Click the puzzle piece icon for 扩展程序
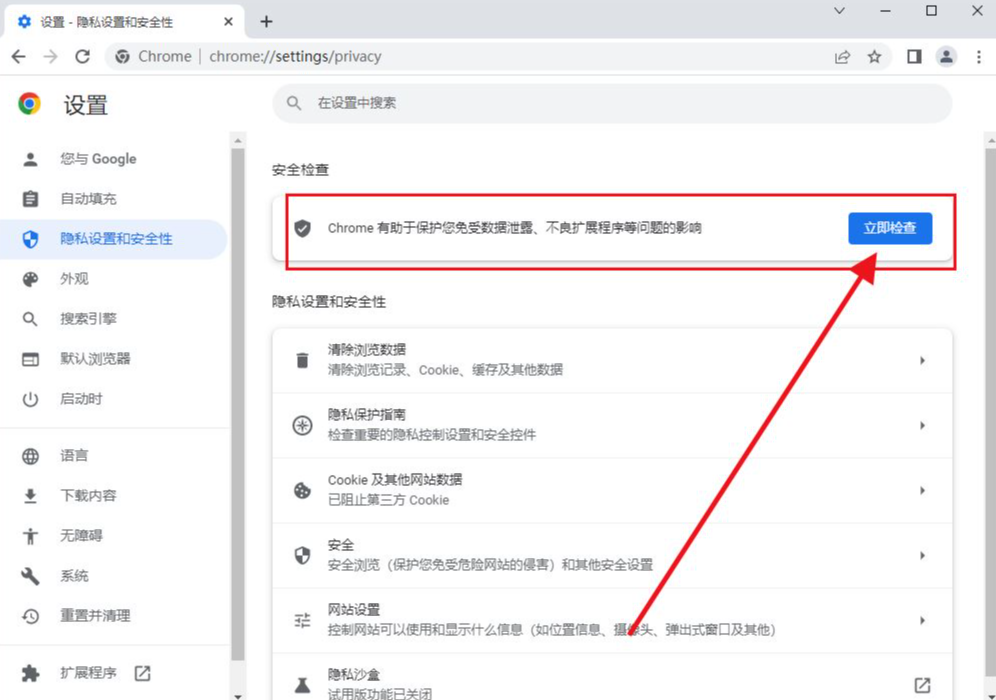 (30, 673)
